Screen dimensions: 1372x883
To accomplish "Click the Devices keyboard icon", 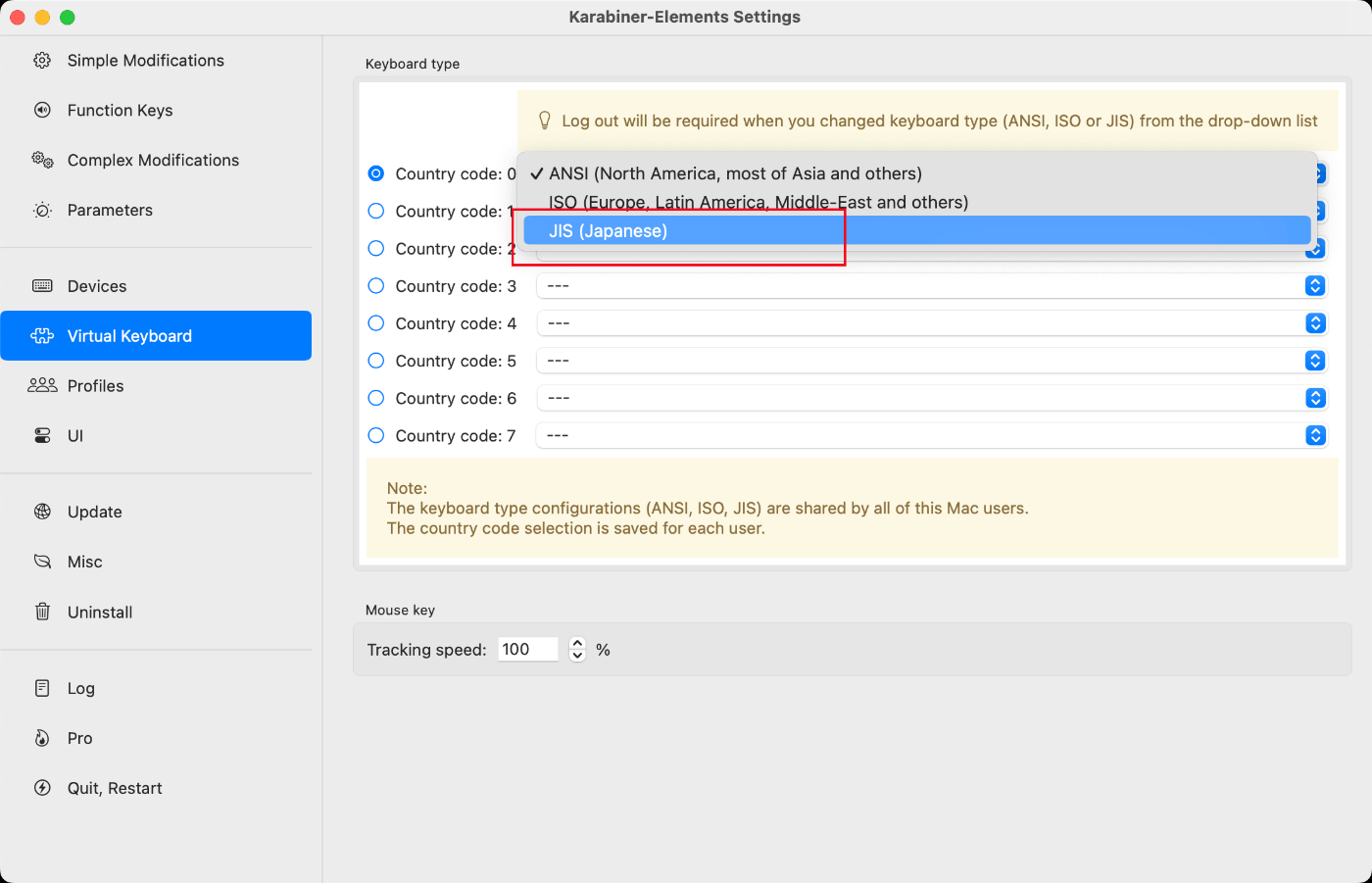I will (42, 286).
